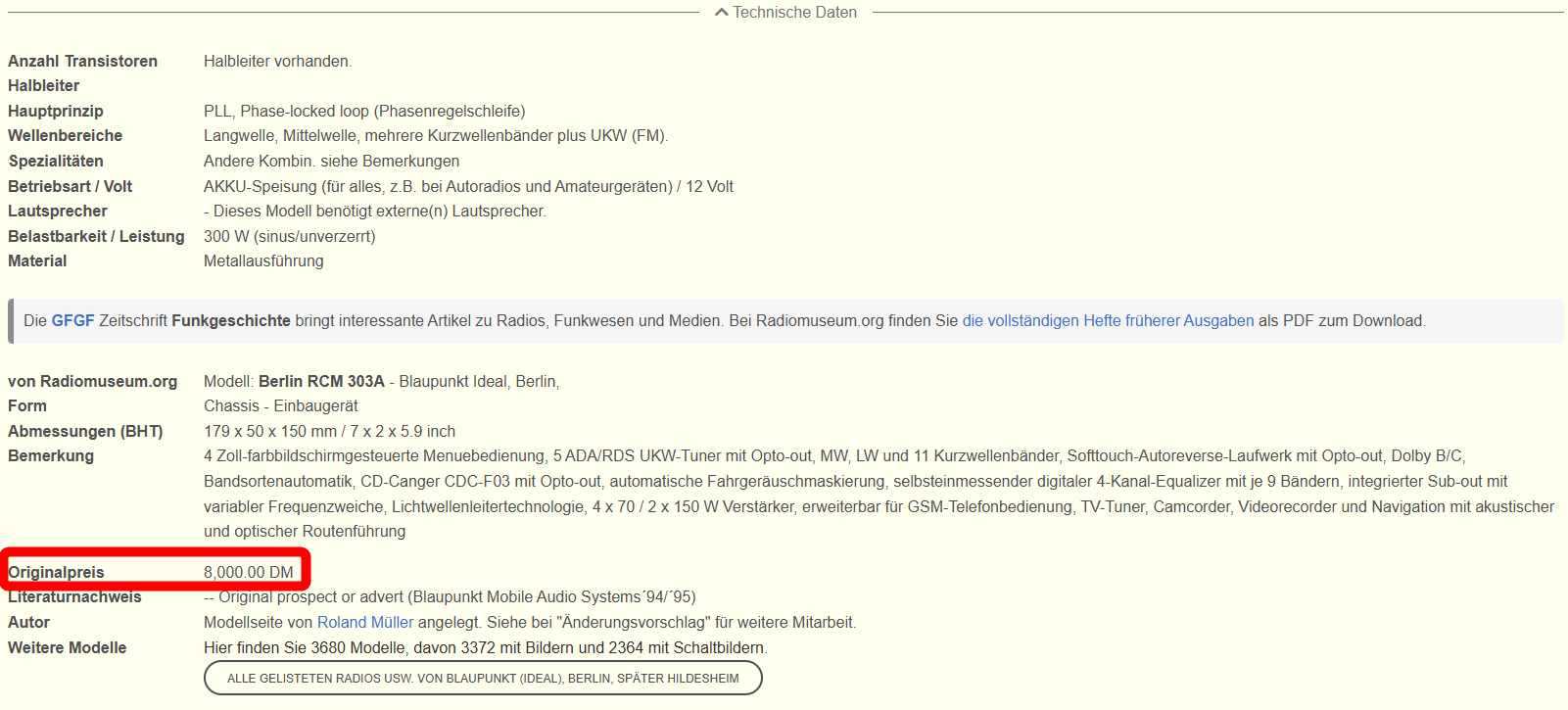
Task: Click the PLL Phase-locked loop value
Action: 364,112
